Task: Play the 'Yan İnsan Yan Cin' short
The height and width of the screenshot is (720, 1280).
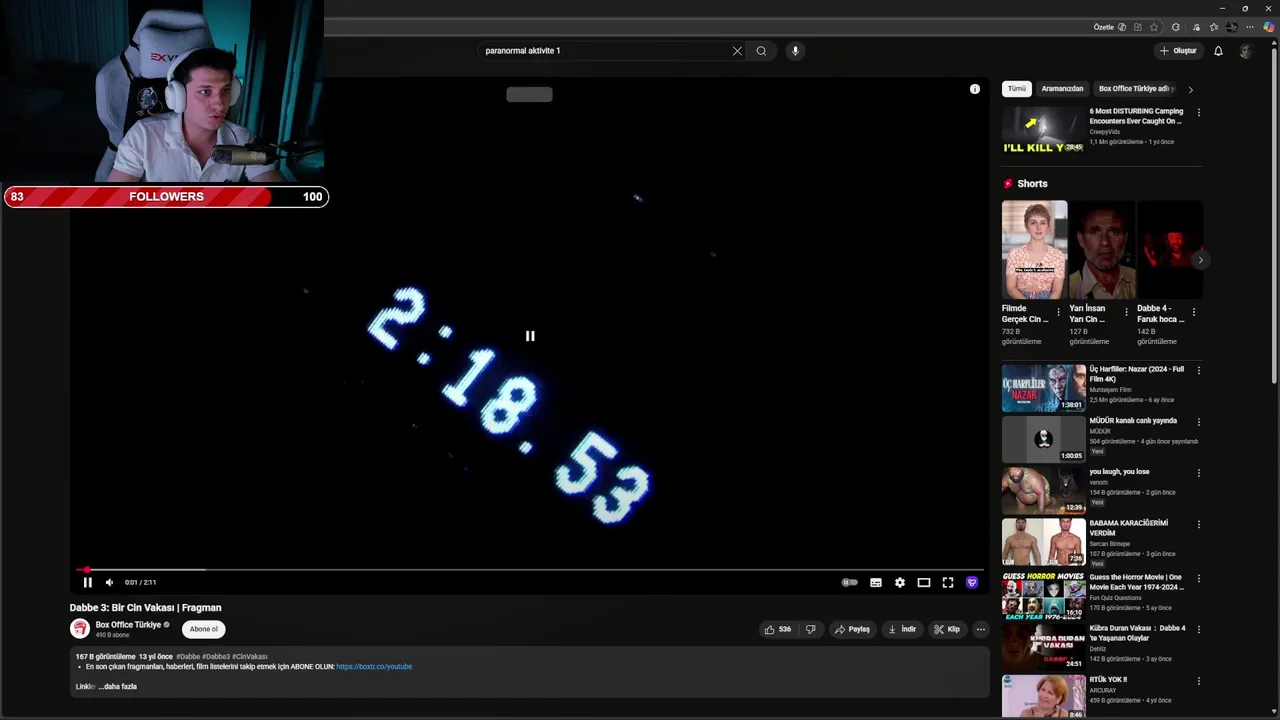Action: (1102, 250)
